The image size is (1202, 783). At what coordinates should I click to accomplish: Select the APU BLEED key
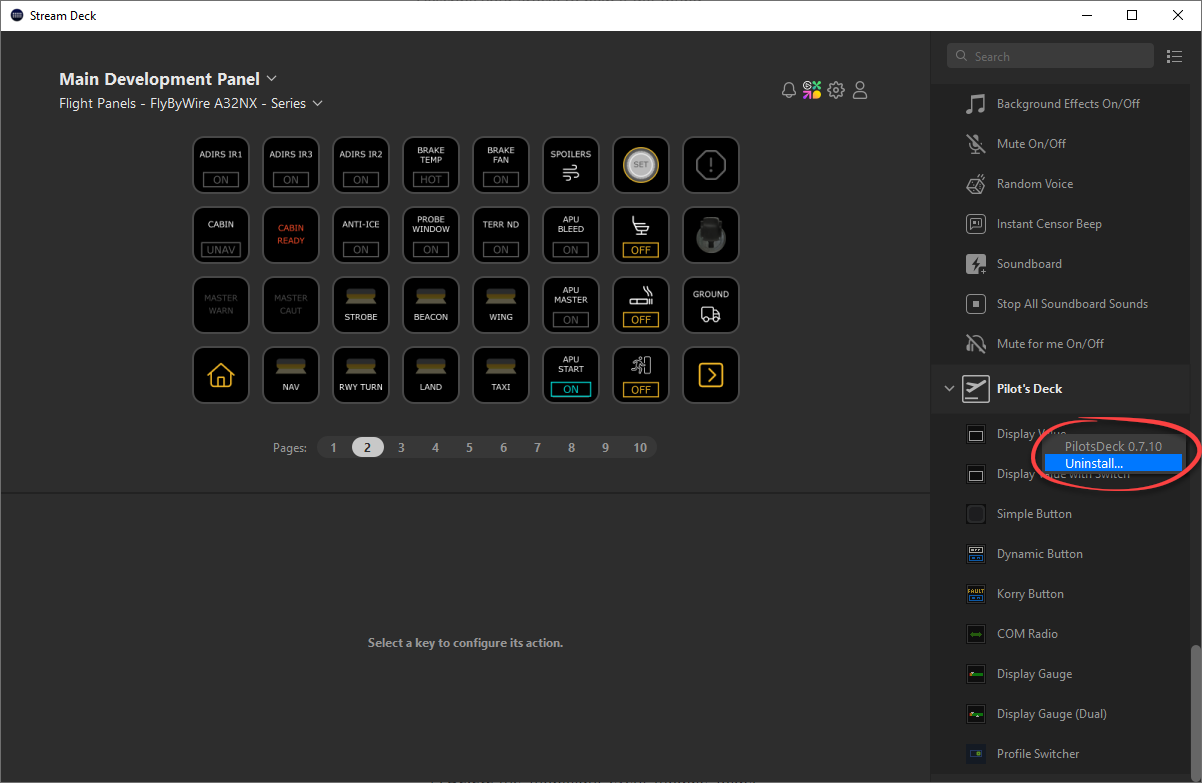tap(571, 235)
